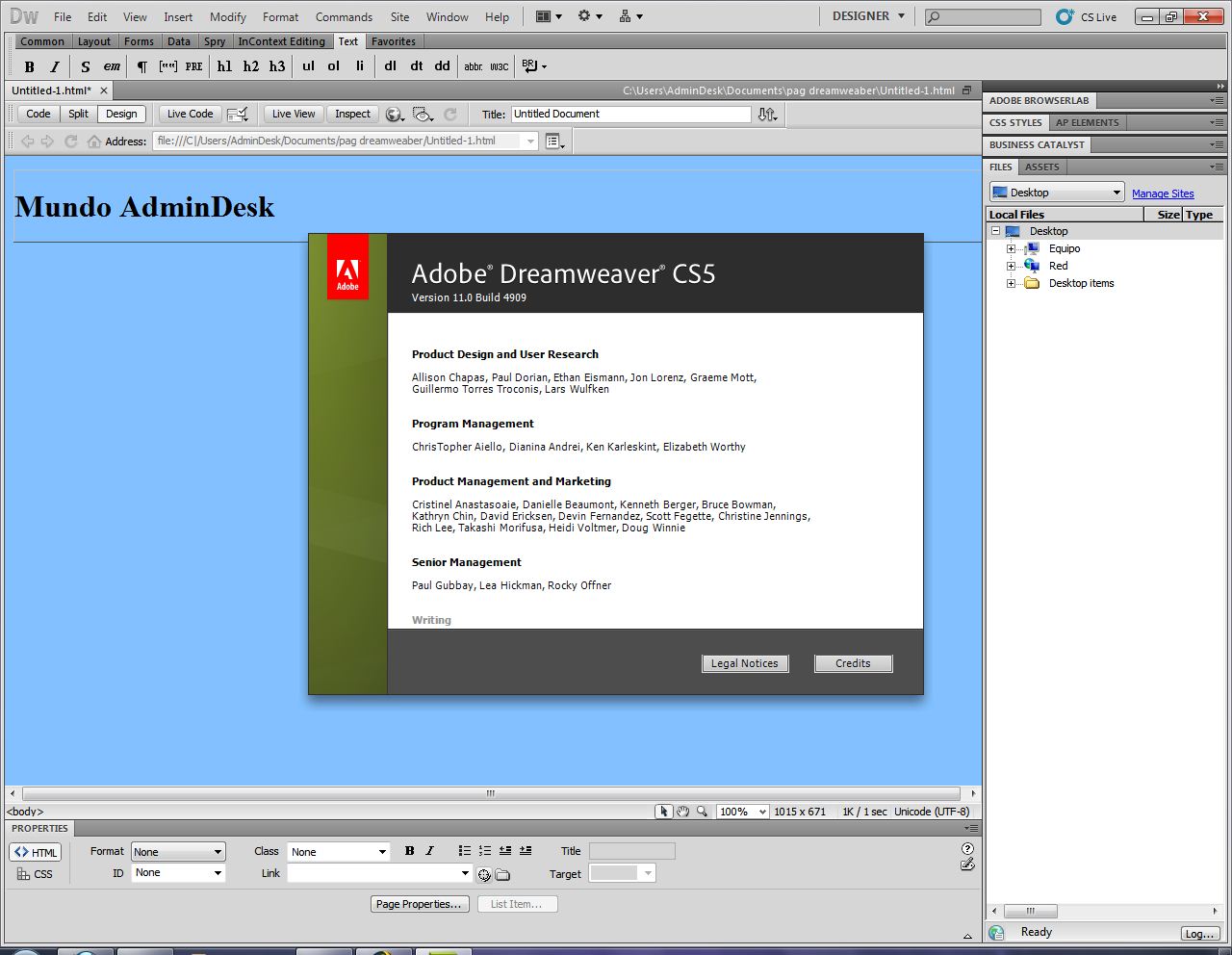Viewport: 1232px width, 955px height.
Task: Insert a definition list with the dl icon
Action: pos(390,66)
